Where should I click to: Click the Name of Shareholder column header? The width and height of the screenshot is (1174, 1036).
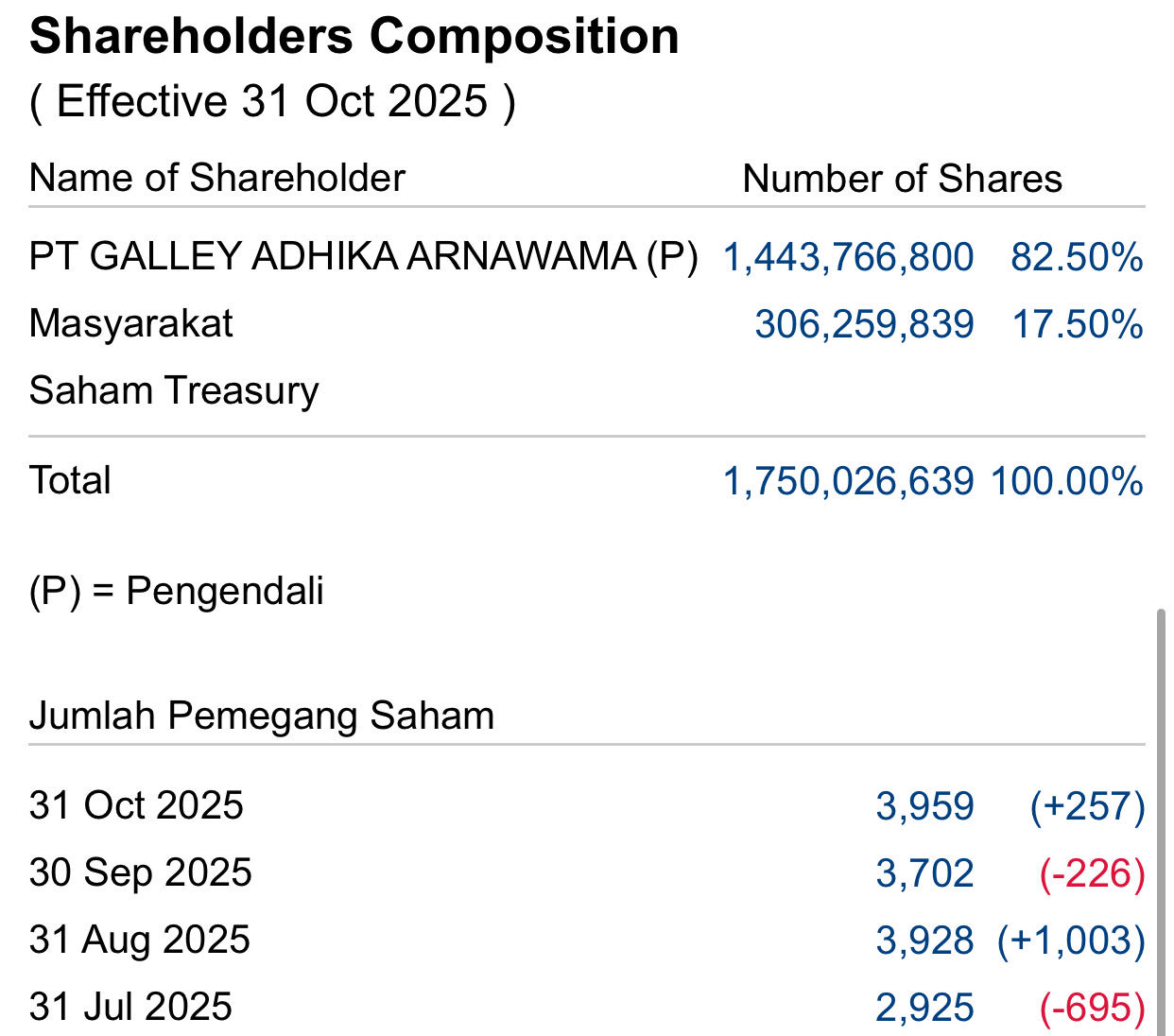(216, 178)
